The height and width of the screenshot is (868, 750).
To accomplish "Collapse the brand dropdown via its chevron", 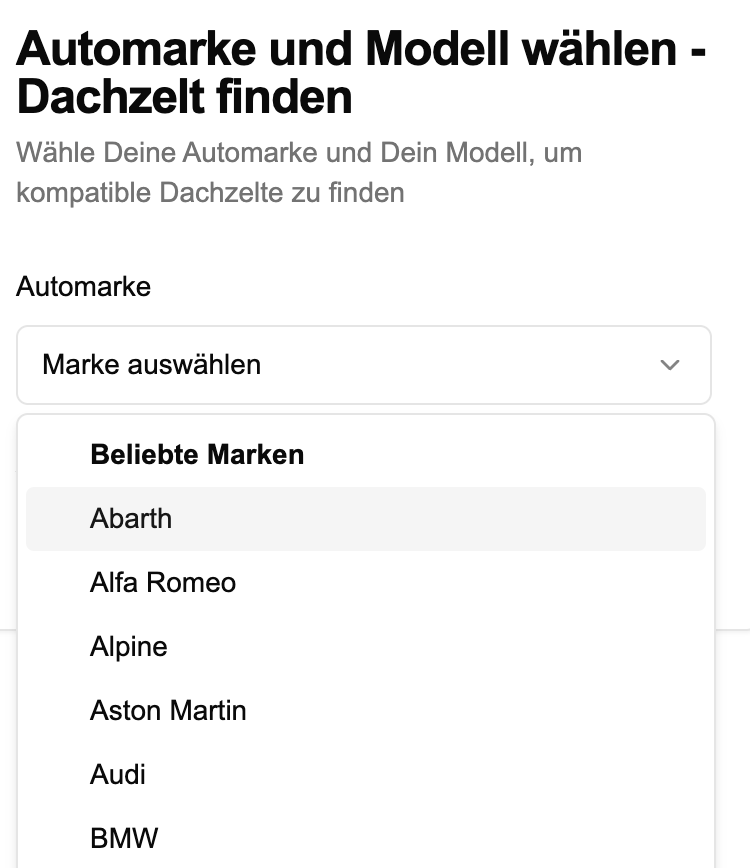I will coord(670,365).
